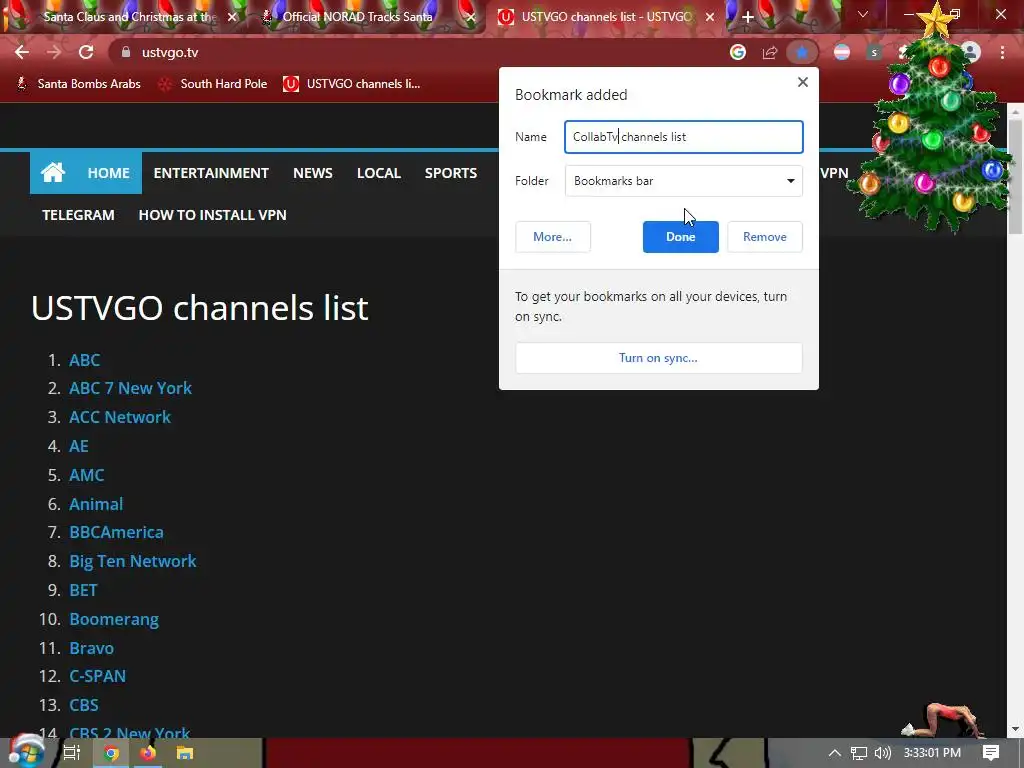Share this page via share icon
1024x768 pixels.
tap(770, 52)
